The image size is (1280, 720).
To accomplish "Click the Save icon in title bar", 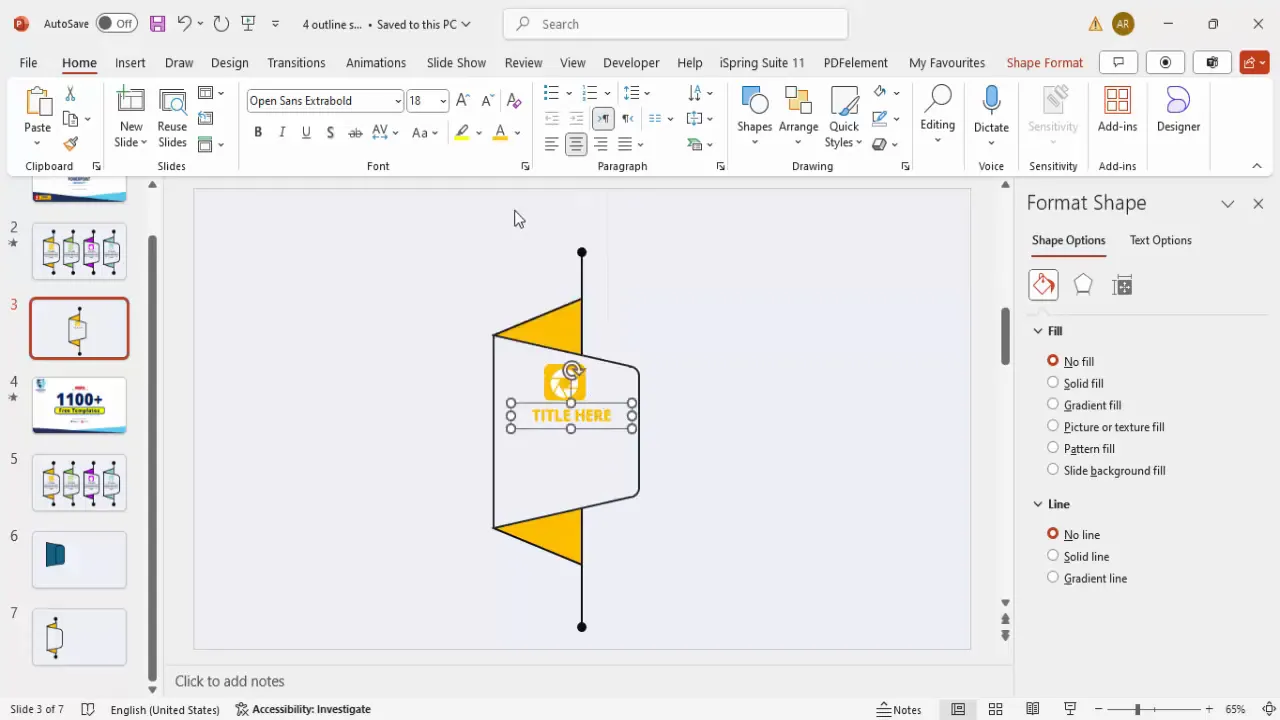I will point(157,23).
